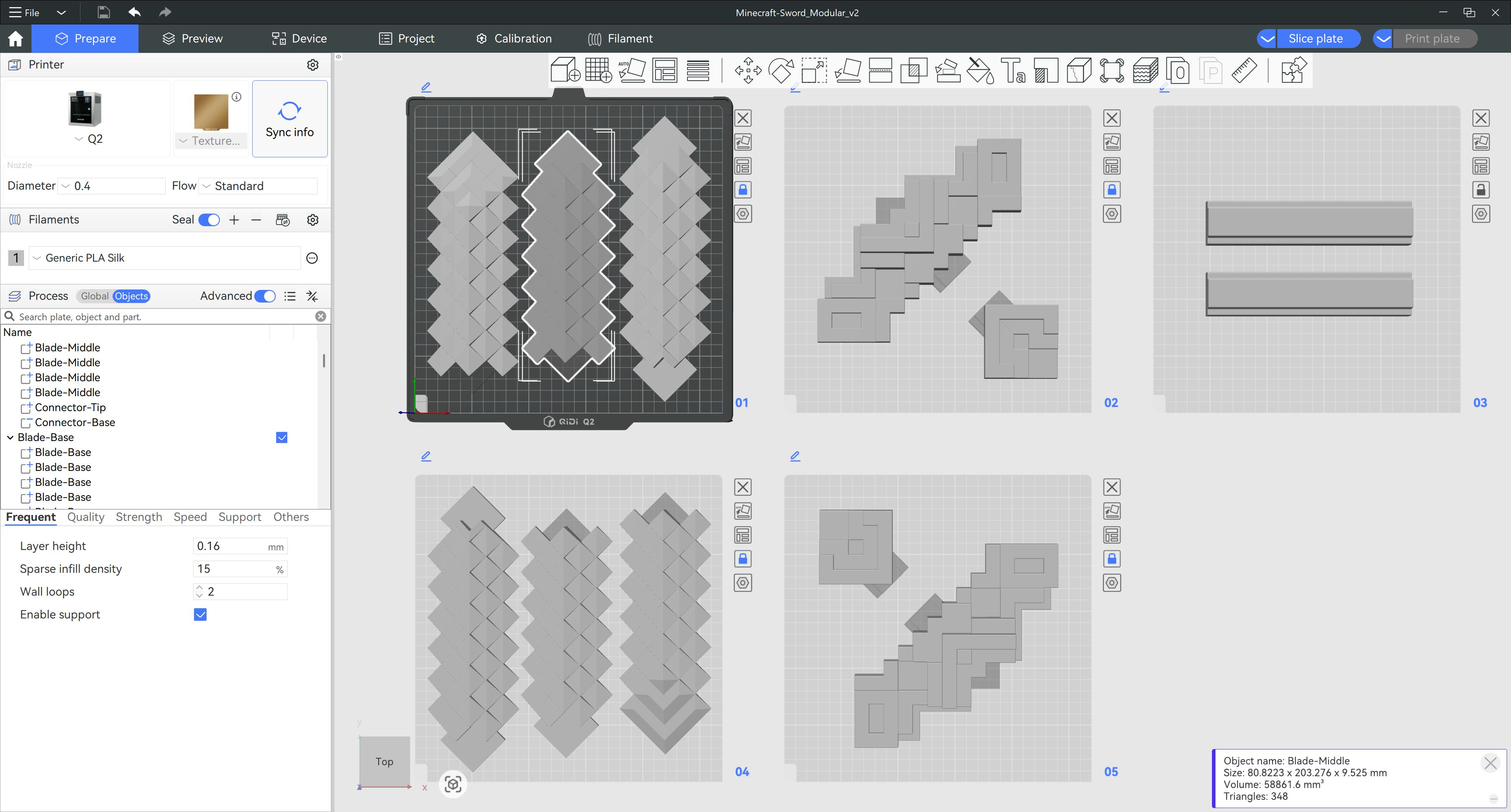This screenshot has height=812, width=1511.
Task: Select the Rotate tool
Action: coord(781,70)
